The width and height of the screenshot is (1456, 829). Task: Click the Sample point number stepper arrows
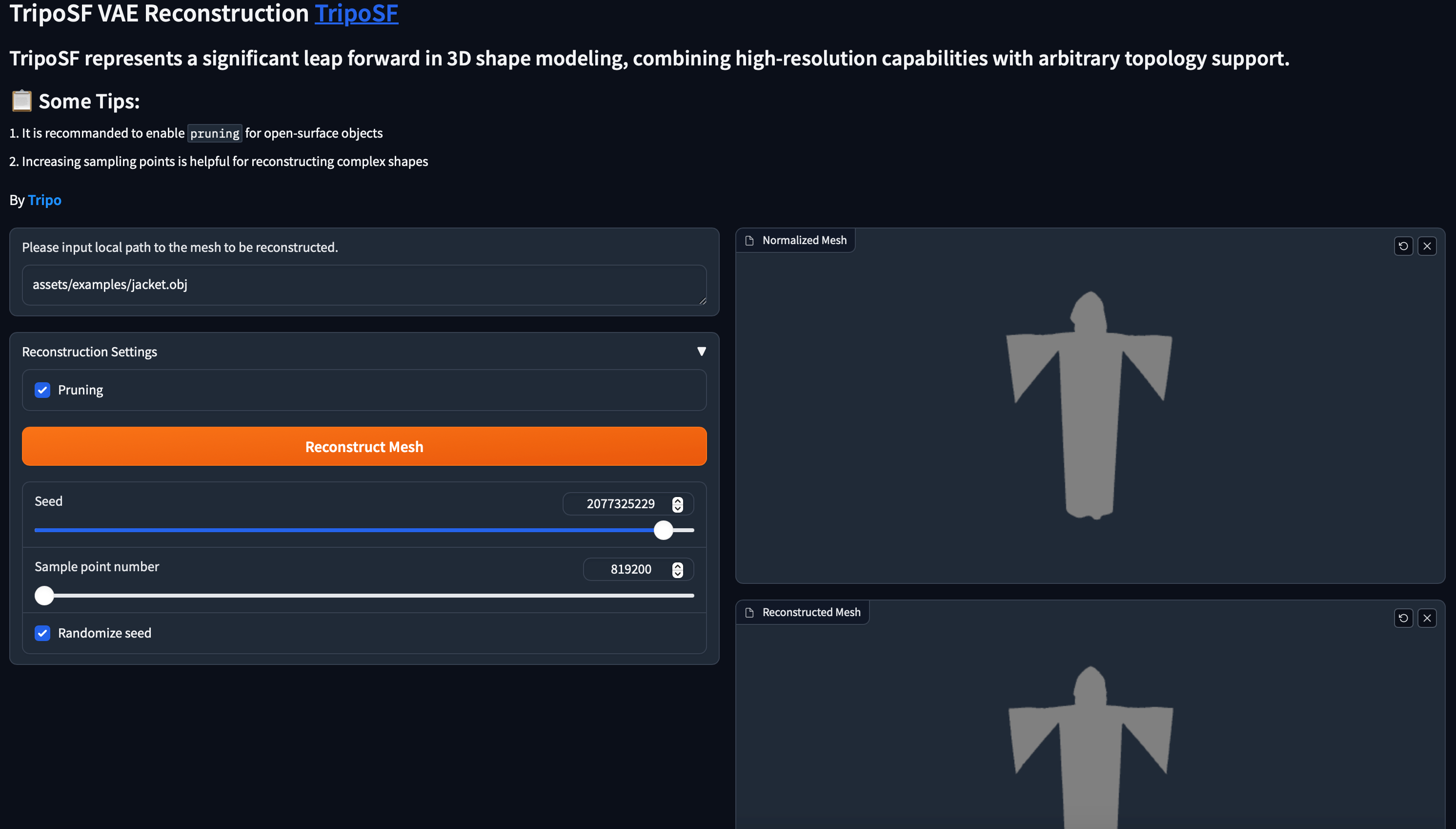point(677,570)
